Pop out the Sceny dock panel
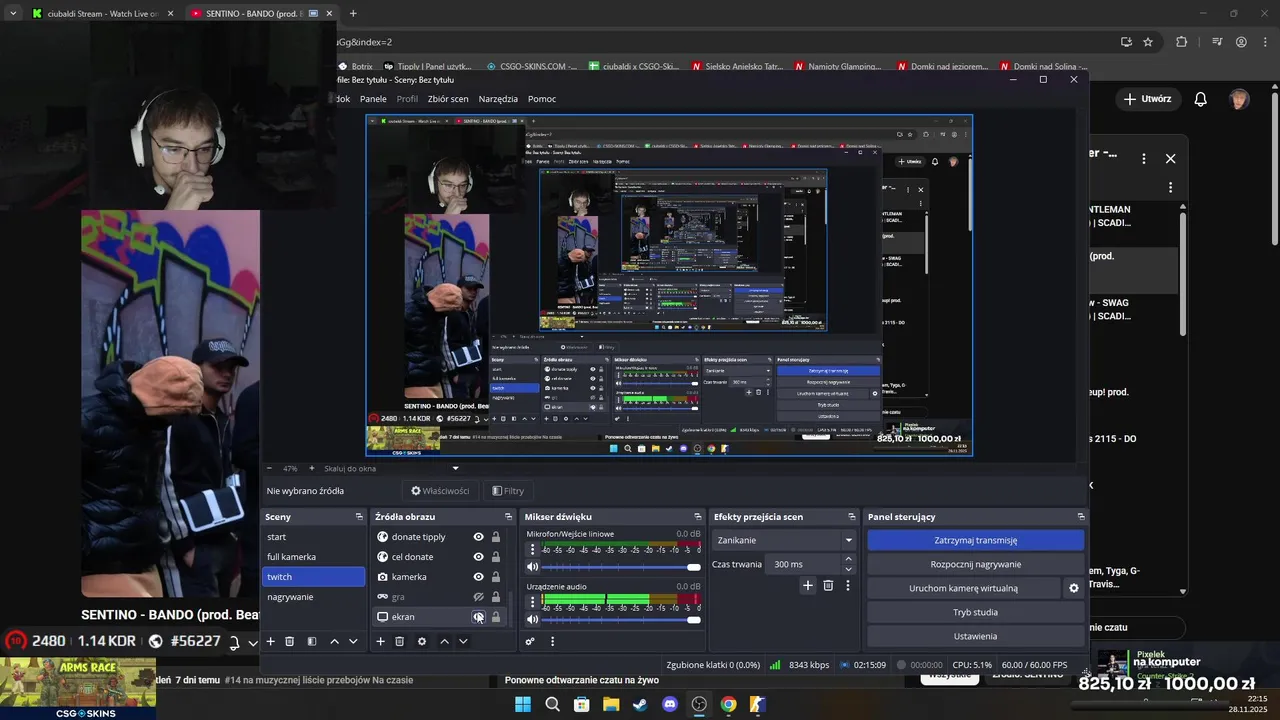The image size is (1280, 720). click(359, 517)
